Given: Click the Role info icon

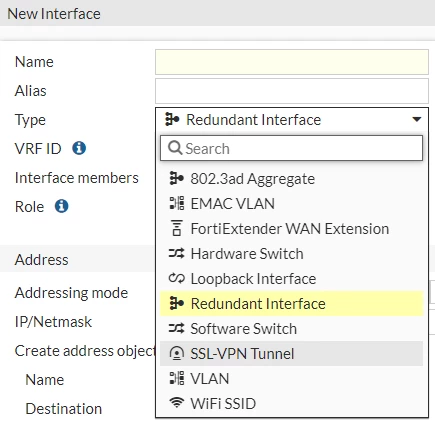Looking at the screenshot, I should [62, 206].
